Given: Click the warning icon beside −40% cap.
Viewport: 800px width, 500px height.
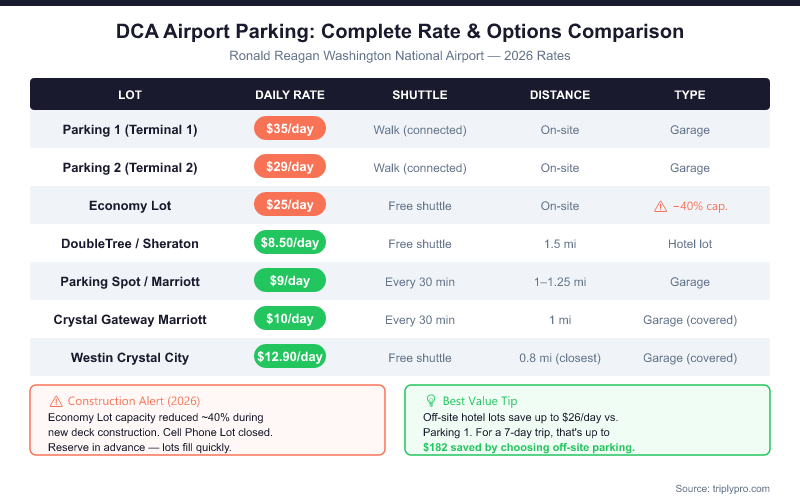Looking at the screenshot, I should pyautogui.click(x=660, y=206).
